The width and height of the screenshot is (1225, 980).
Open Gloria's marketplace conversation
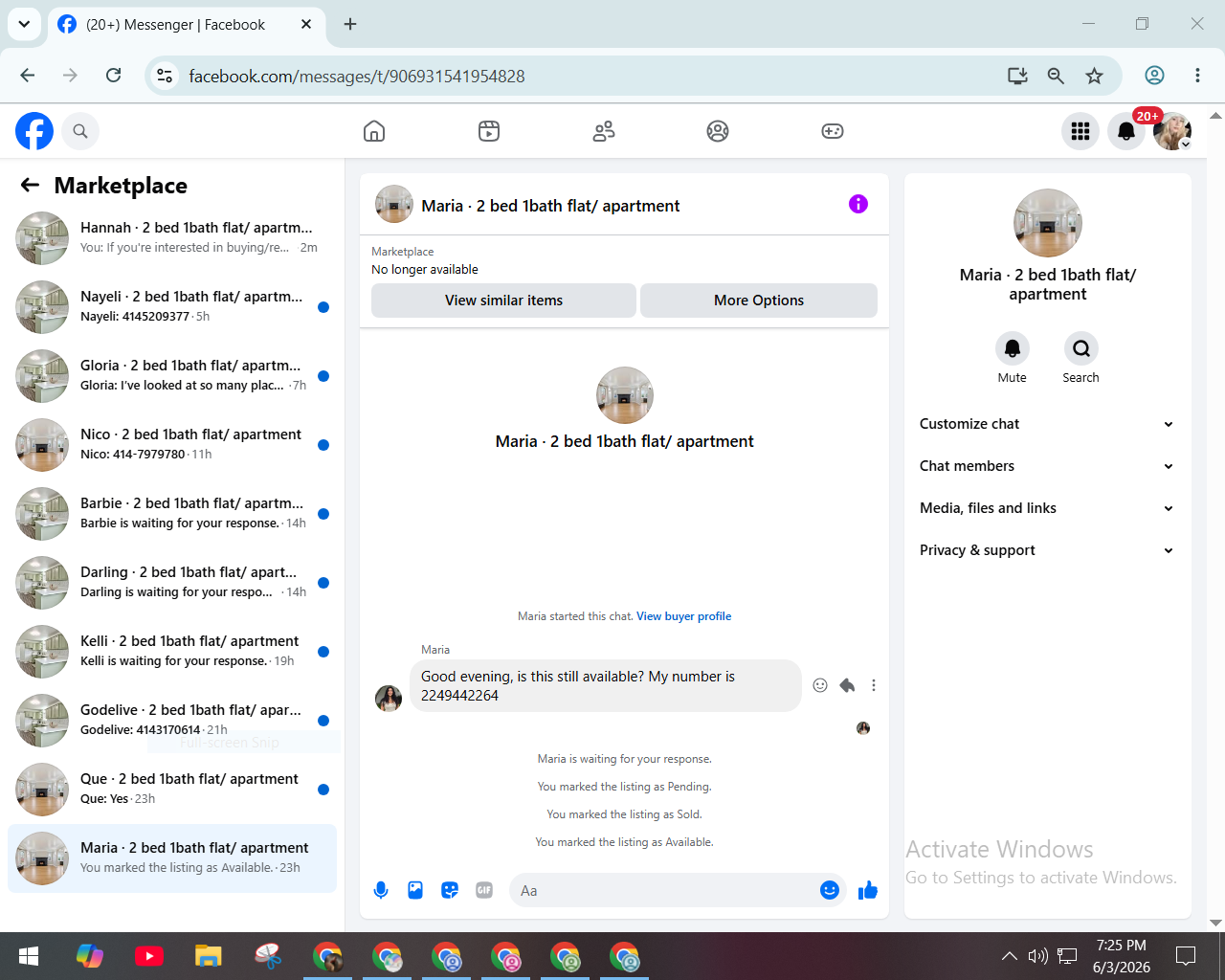coord(172,376)
